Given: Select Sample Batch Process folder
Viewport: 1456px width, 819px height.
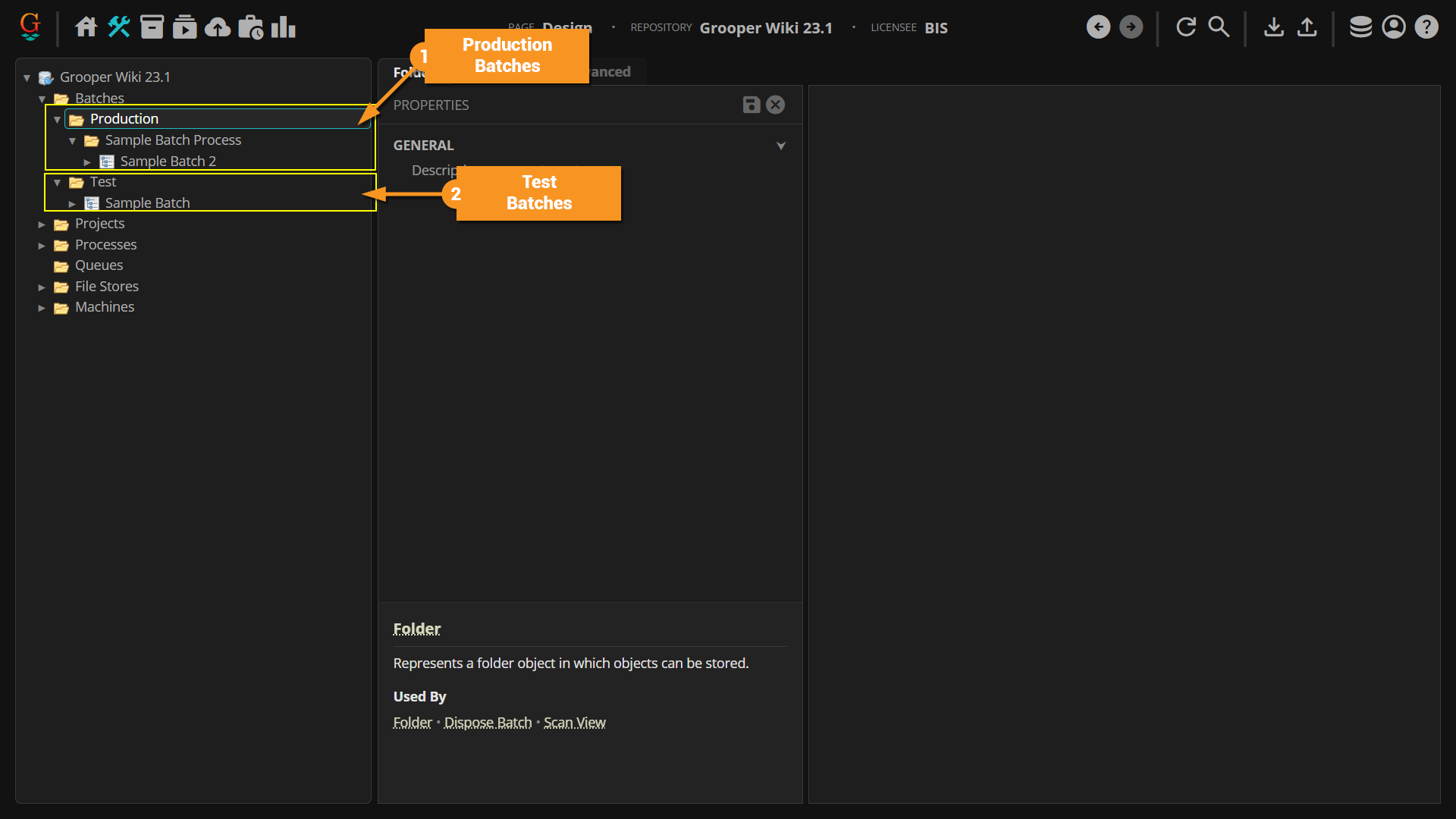Looking at the screenshot, I should [x=173, y=140].
